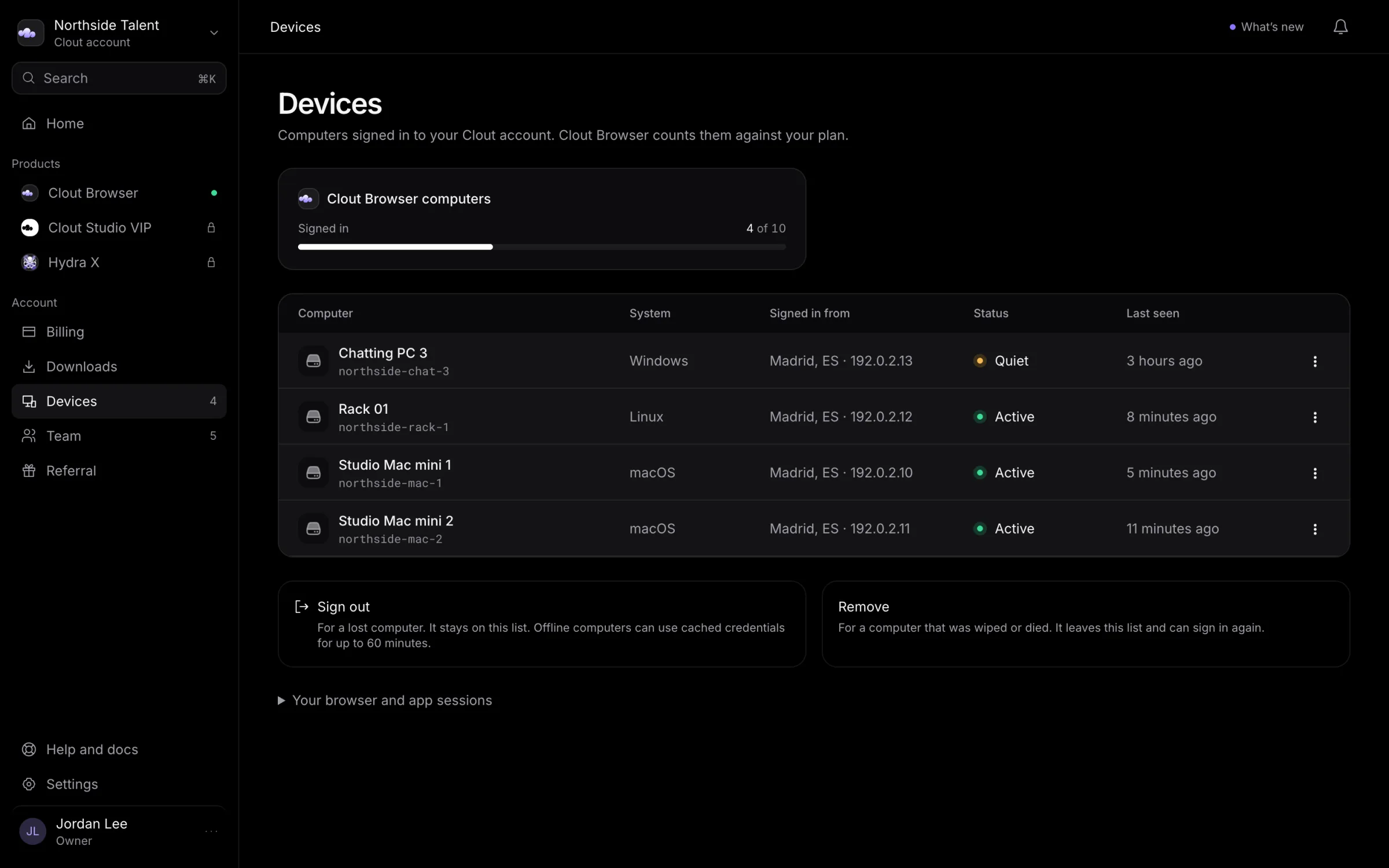Open Help and docs
The height and width of the screenshot is (868, 1389).
click(119, 749)
